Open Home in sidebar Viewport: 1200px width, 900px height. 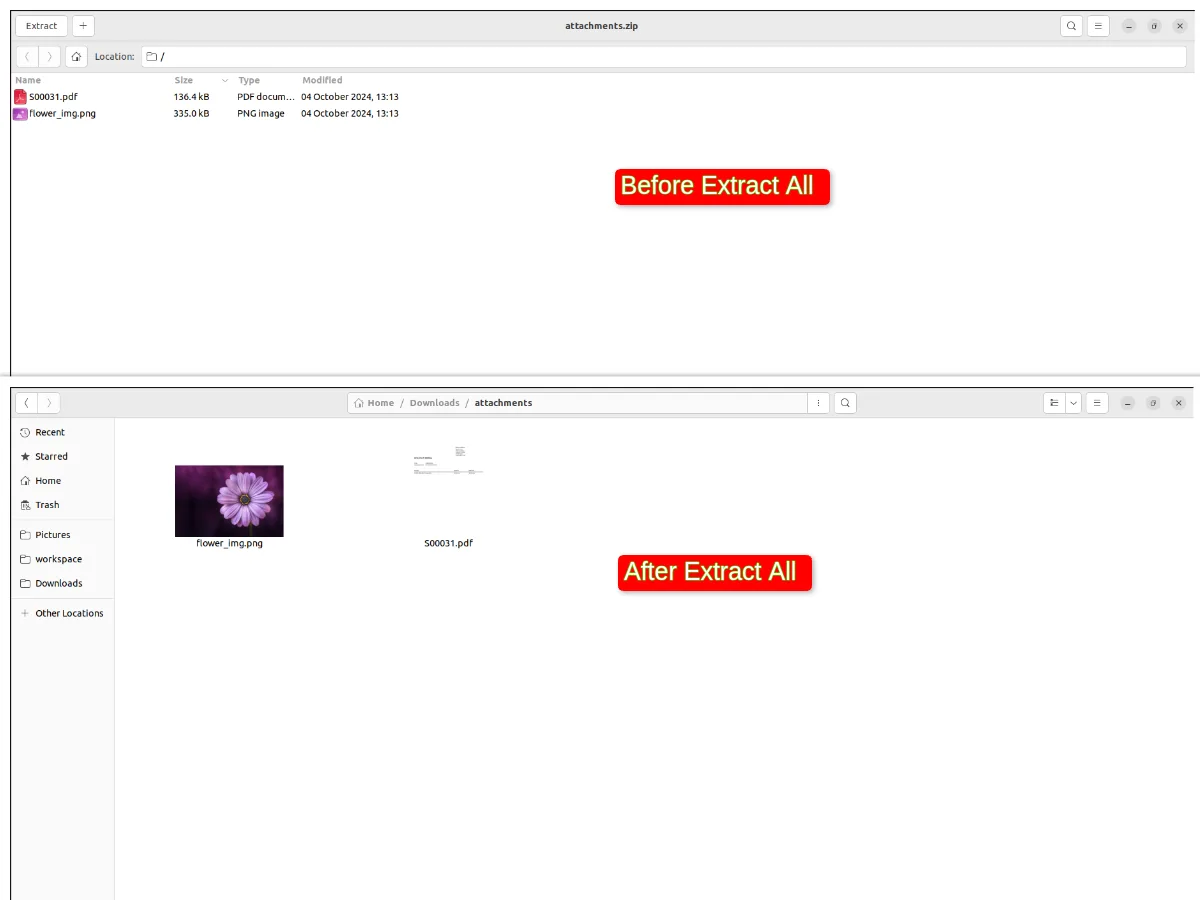[x=63, y=481]
